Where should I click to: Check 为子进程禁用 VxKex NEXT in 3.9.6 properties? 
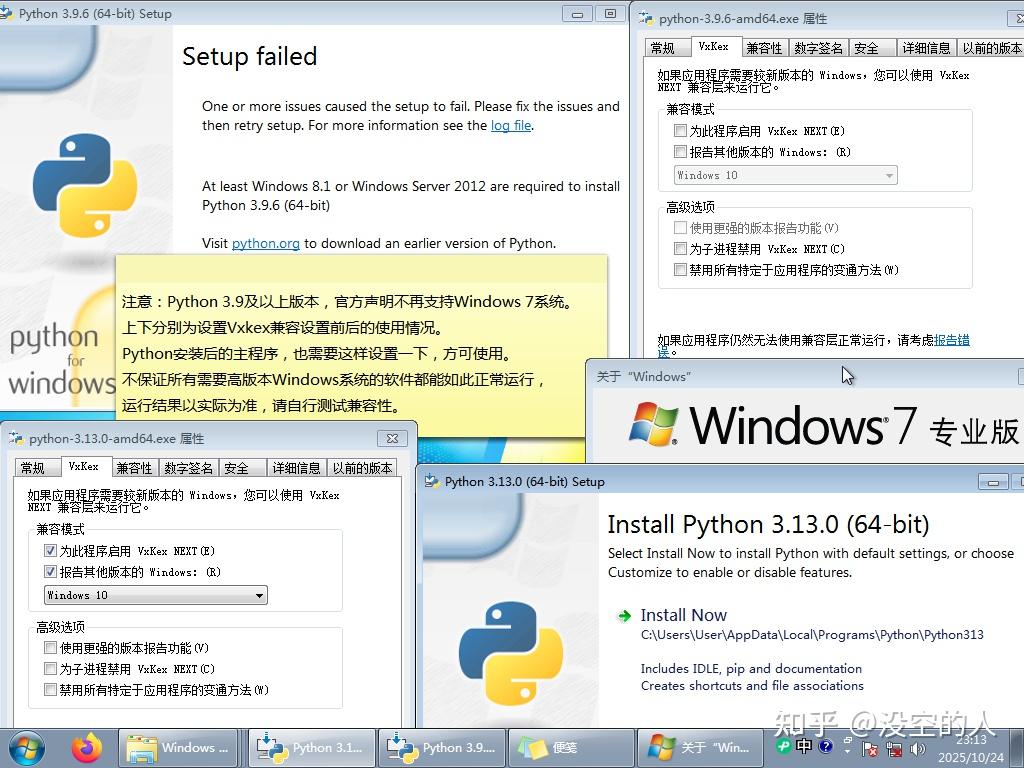(680, 249)
